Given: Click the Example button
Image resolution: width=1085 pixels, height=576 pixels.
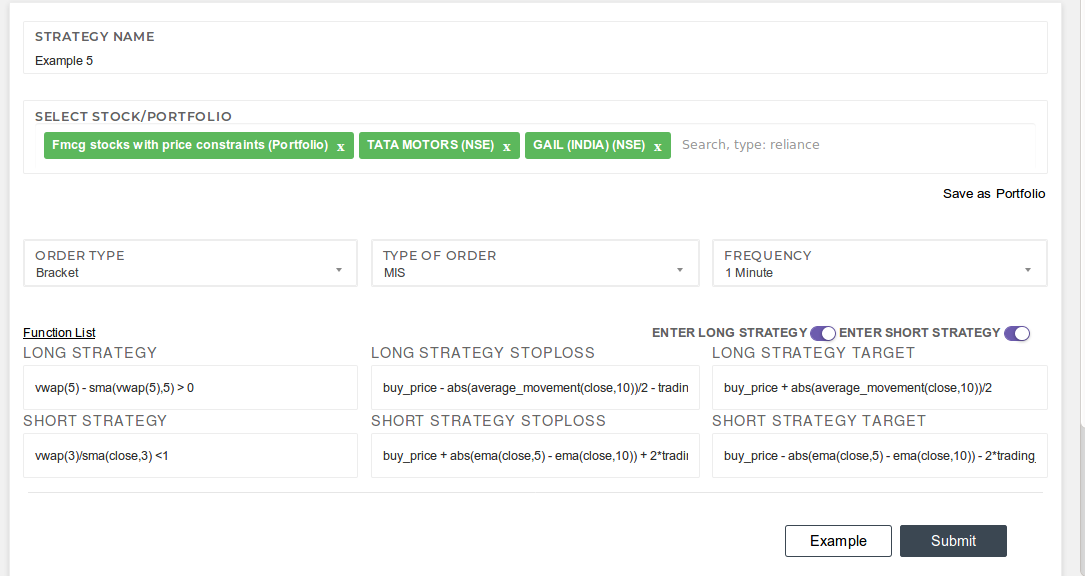Looking at the screenshot, I should click(x=838, y=540).
